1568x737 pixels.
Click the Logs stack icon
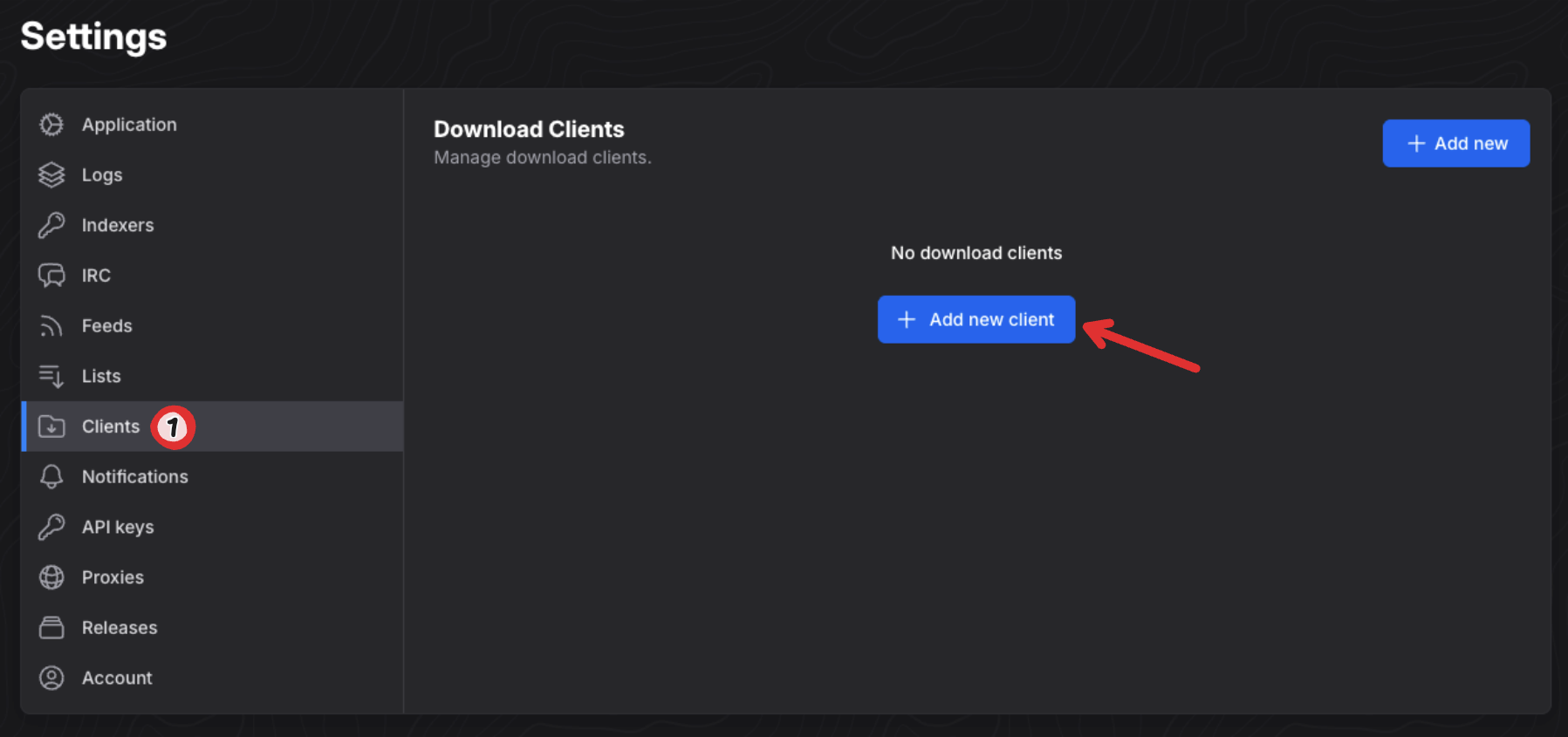51,175
